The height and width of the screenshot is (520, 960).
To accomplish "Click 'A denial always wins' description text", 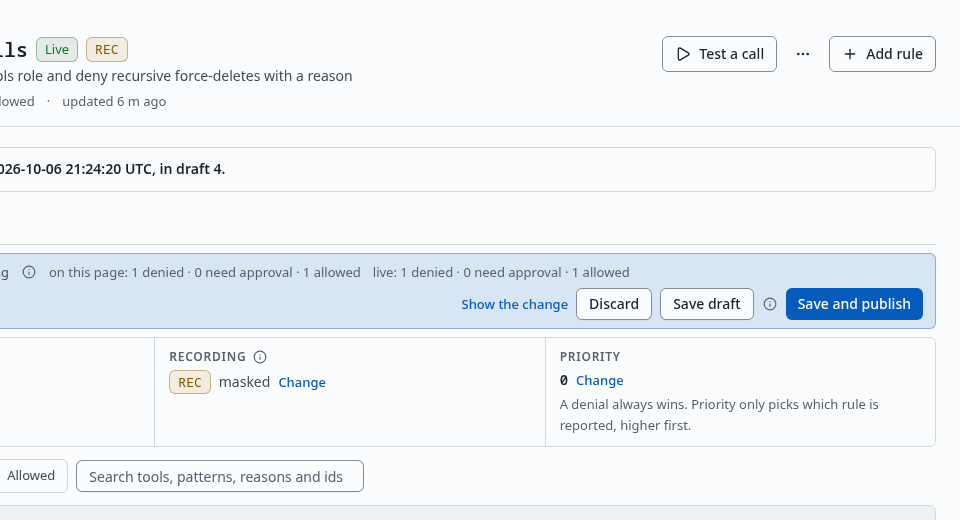I will click(719, 415).
